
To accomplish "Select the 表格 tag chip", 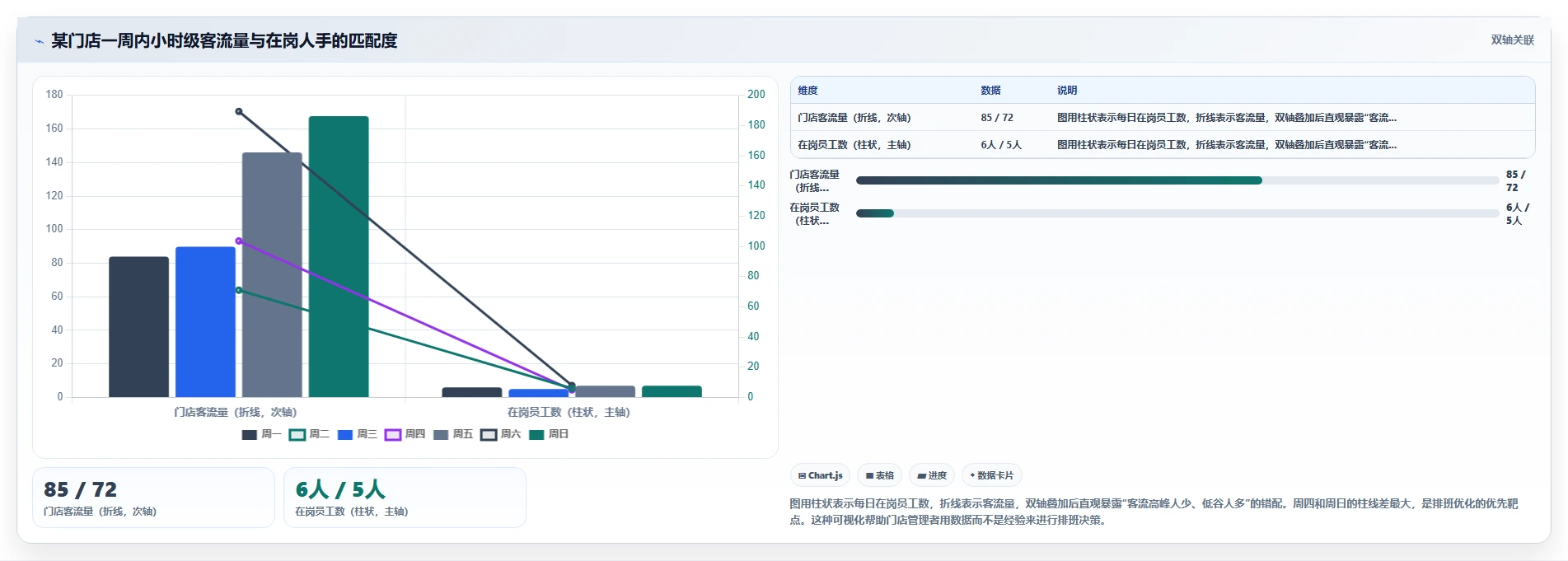I will click(880, 475).
